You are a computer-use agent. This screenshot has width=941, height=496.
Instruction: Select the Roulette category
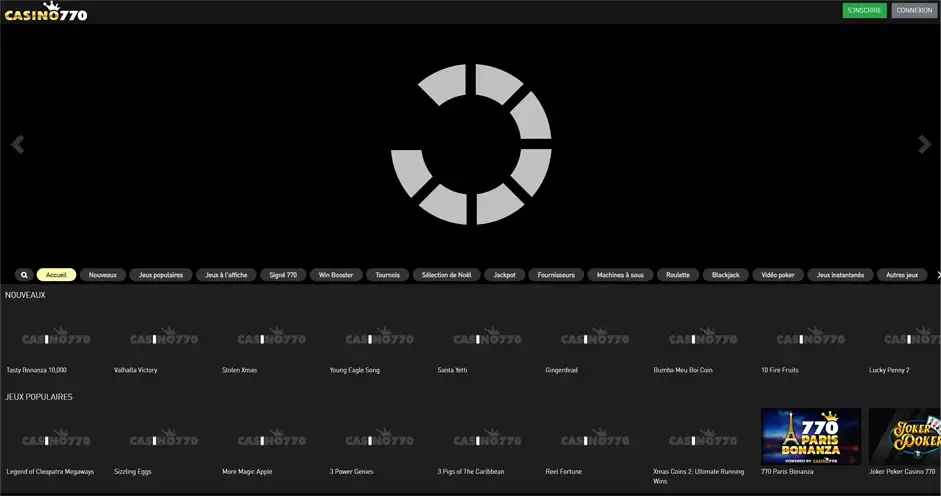[x=677, y=274]
